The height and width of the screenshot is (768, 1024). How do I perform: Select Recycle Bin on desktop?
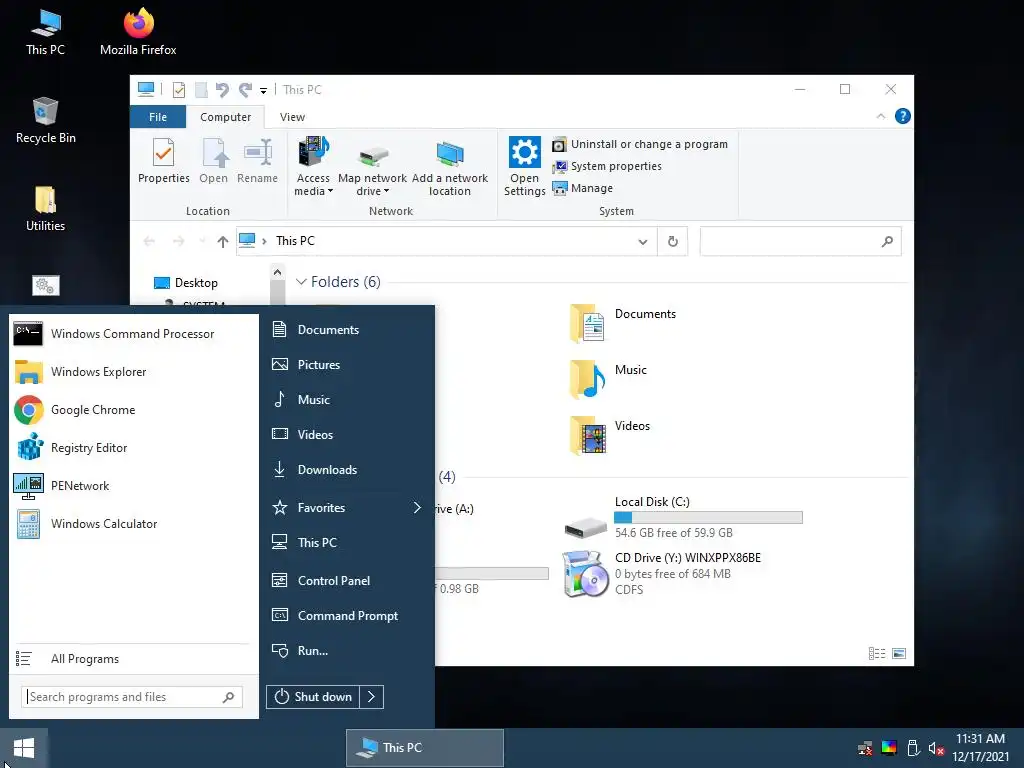tap(46, 120)
